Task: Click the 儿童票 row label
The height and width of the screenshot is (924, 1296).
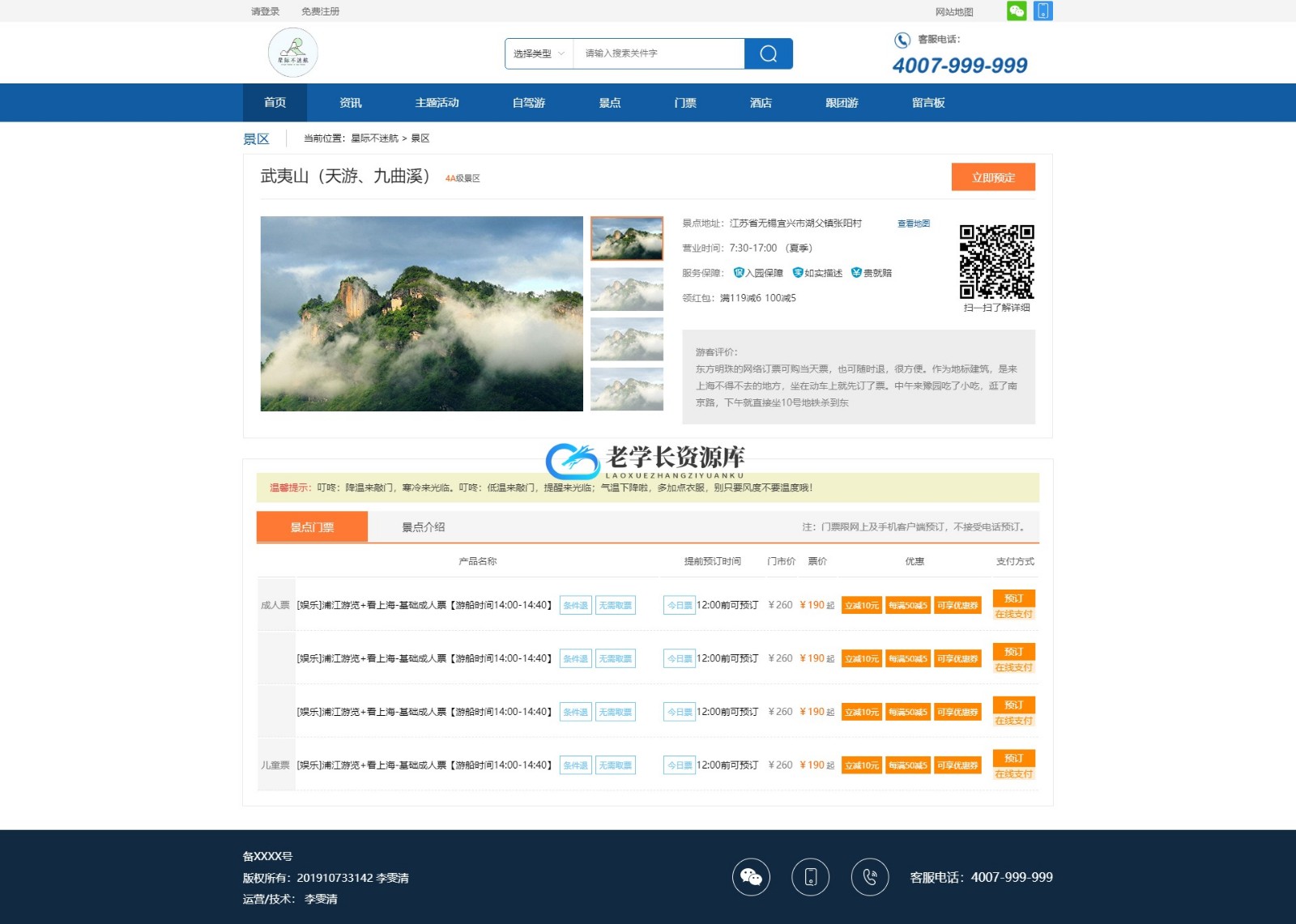Action: click(x=275, y=765)
